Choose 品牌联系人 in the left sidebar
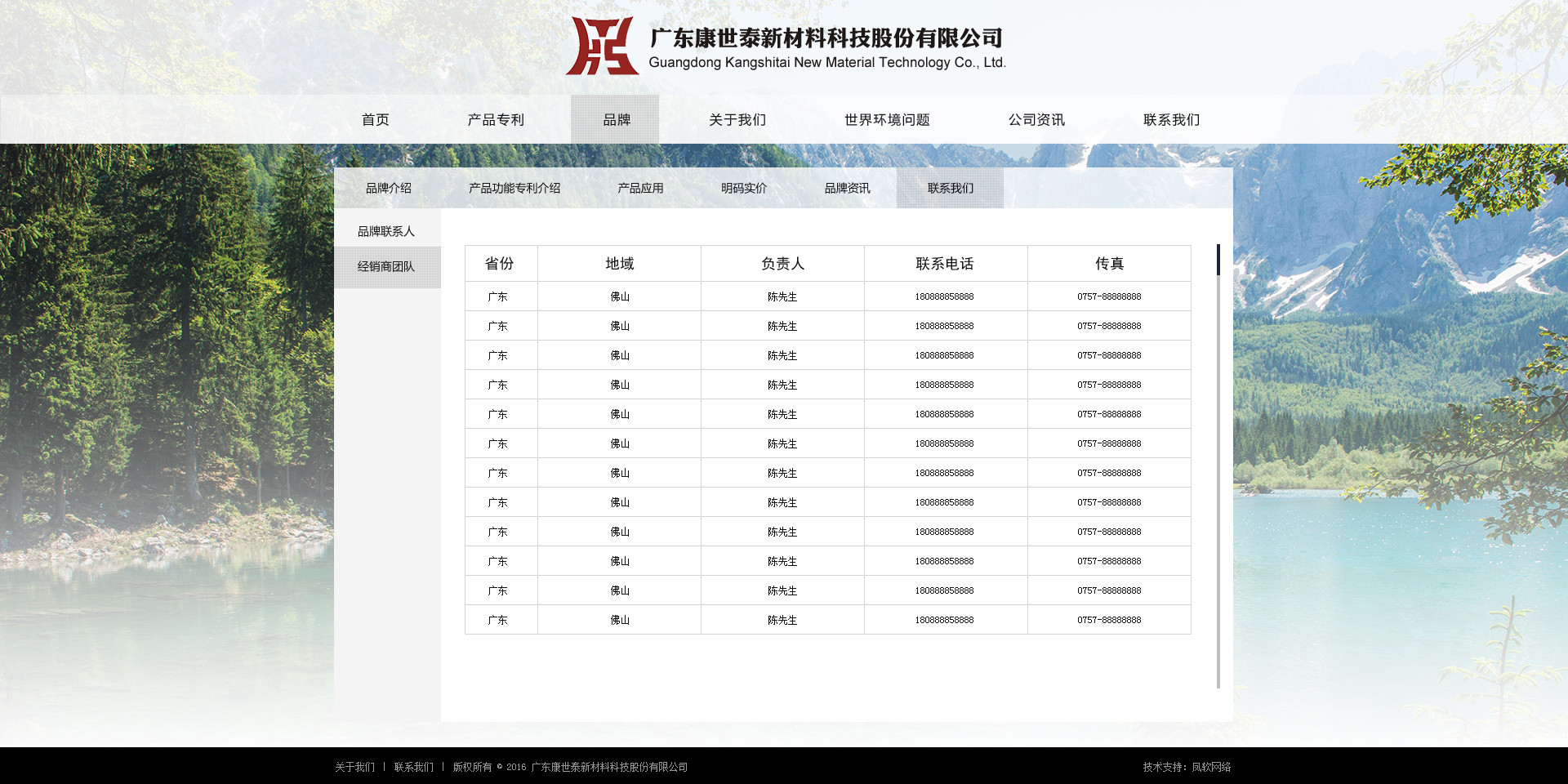1568x784 pixels. click(386, 232)
